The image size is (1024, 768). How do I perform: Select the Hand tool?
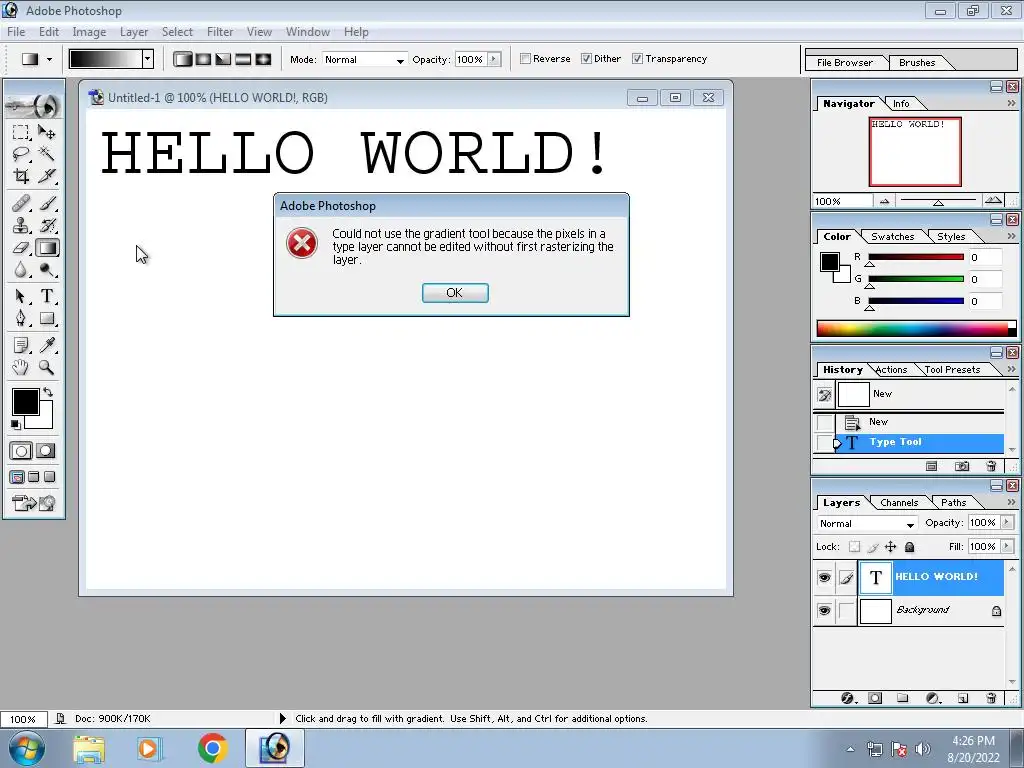[x=21, y=368]
